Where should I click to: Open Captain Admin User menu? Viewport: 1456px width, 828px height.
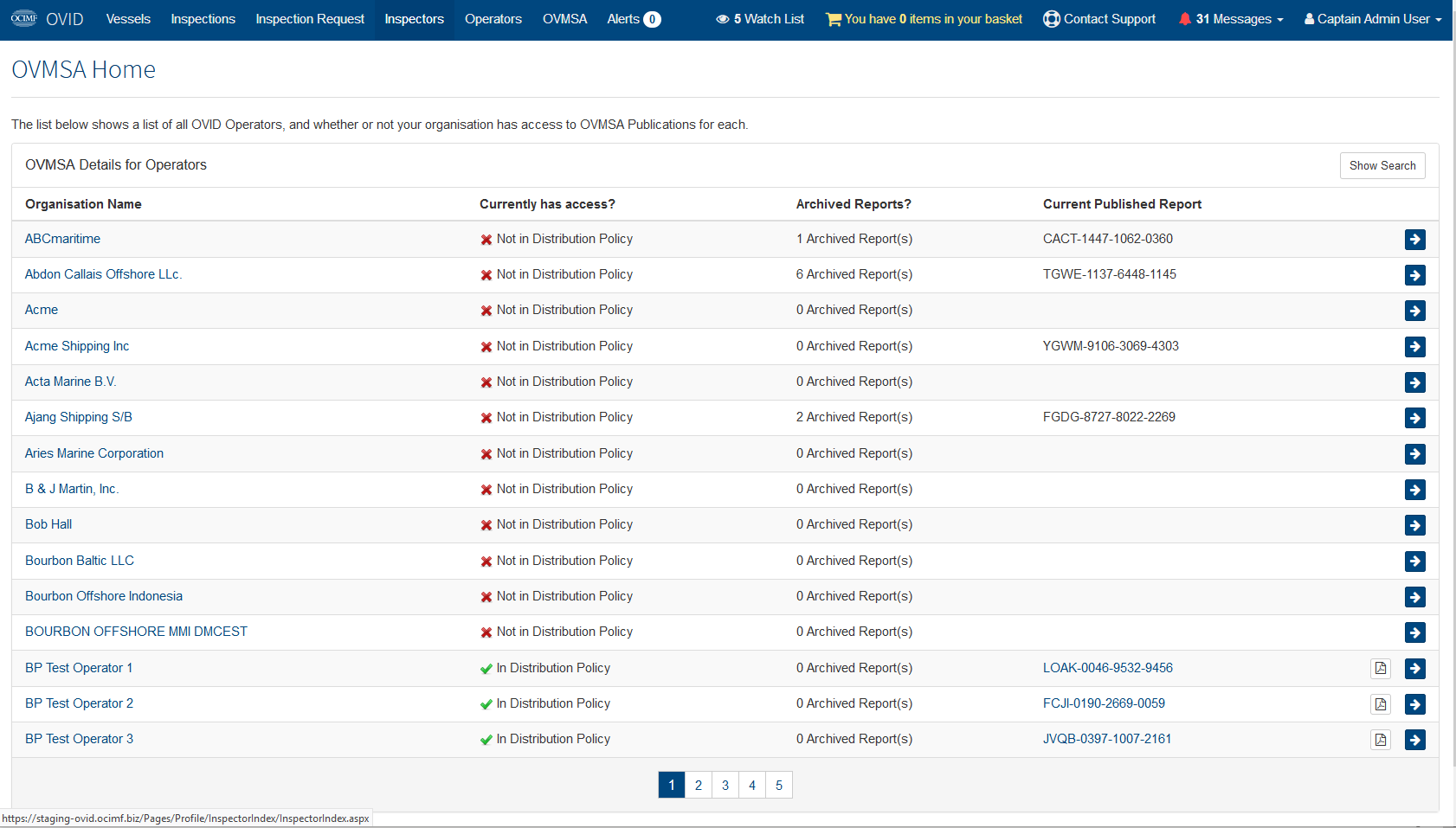coord(1373,19)
